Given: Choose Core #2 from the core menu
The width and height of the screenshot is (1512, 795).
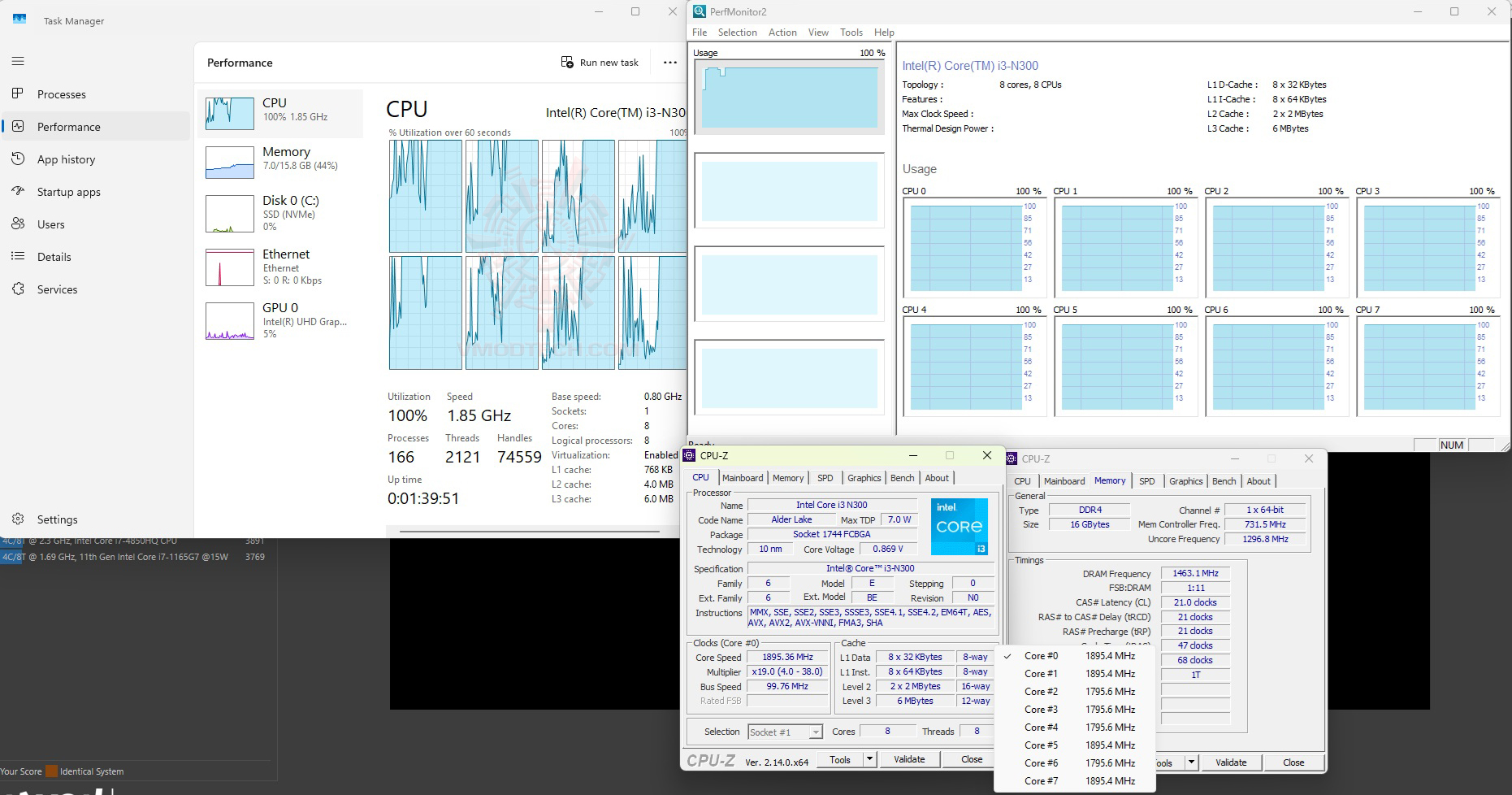Looking at the screenshot, I should click(x=1074, y=692).
